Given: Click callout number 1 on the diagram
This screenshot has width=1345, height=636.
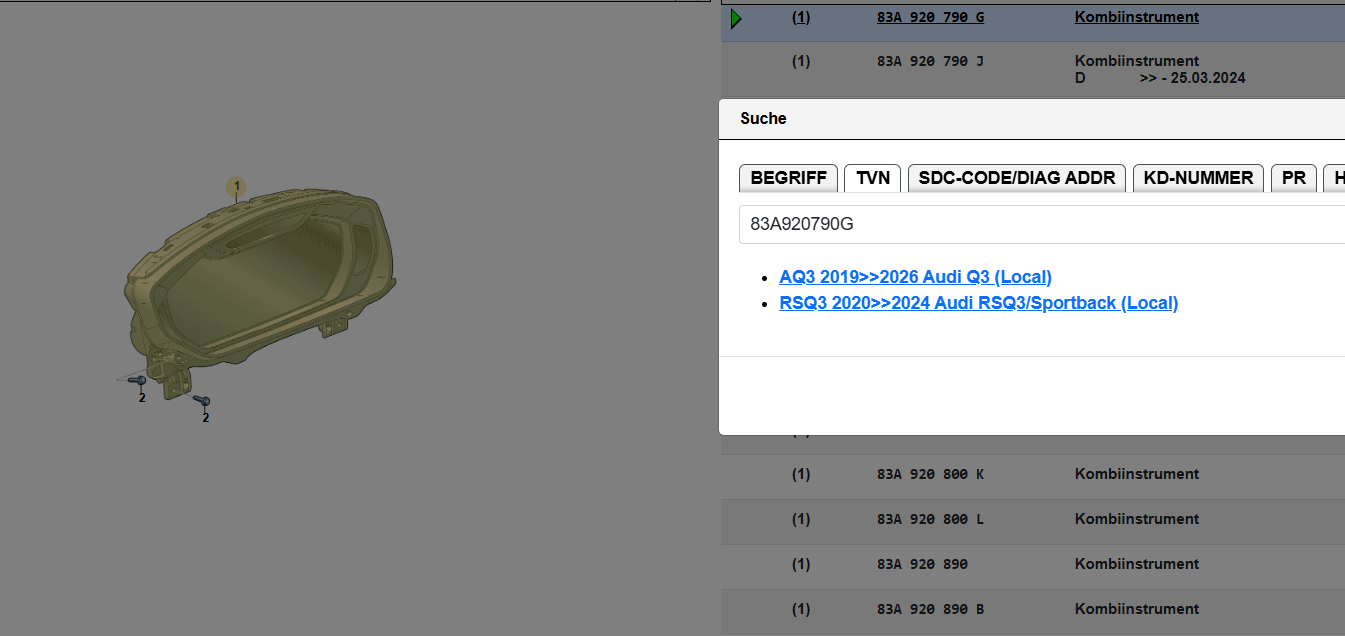Looking at the screenshot, I should 236,186.
